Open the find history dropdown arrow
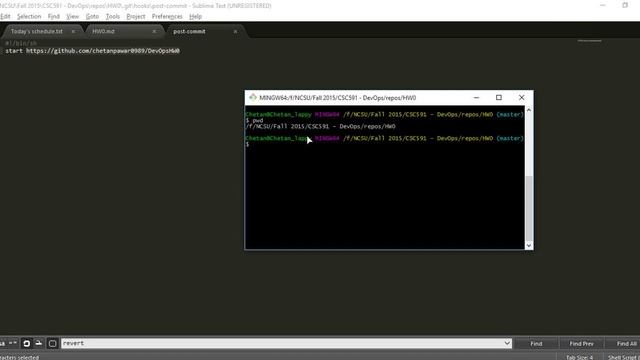 pyautogui.click(x=507, y=343)
